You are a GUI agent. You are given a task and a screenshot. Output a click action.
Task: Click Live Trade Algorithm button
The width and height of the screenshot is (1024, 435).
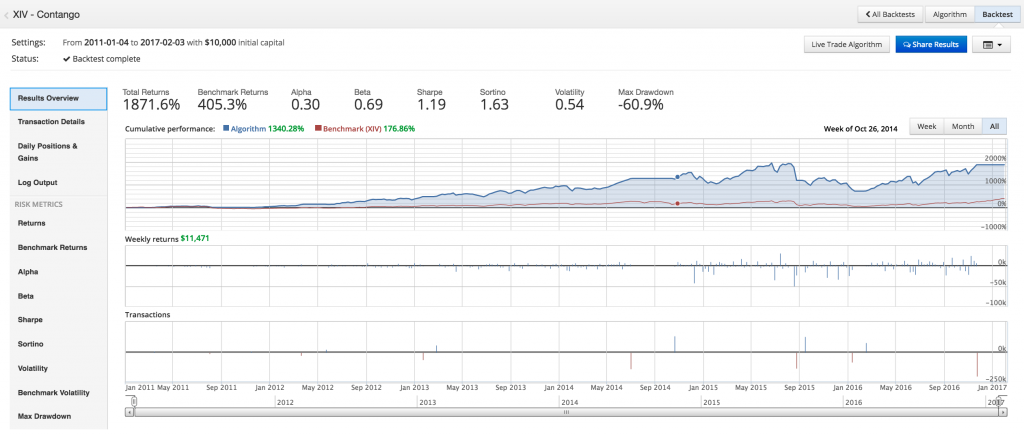point(846,45)
